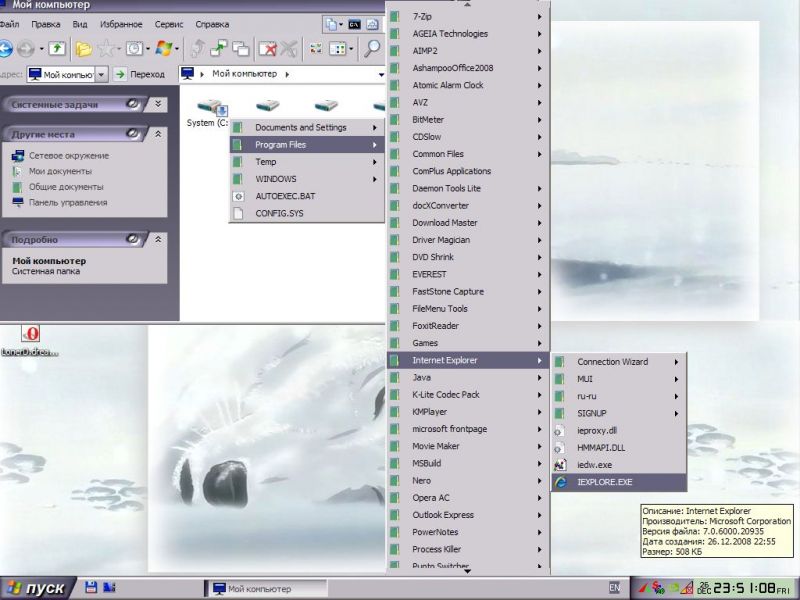800x600 pixels.
Task: Open the address bar dropdown arrow
Action: pos(102,74)
